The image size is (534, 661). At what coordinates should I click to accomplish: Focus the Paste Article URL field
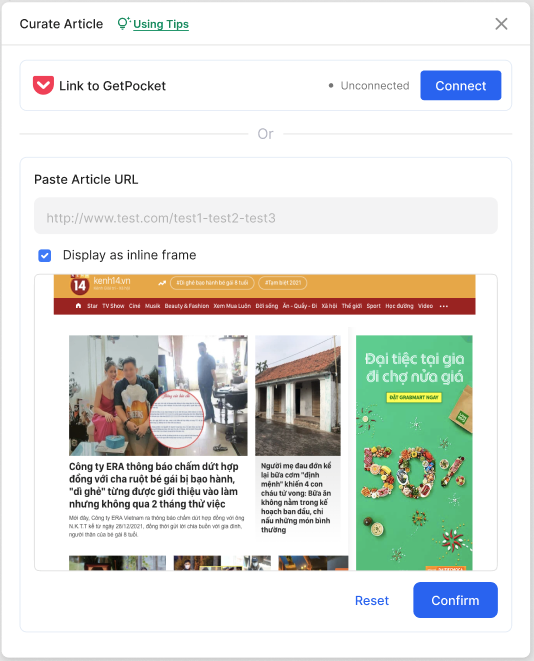[x=266, y=216]
